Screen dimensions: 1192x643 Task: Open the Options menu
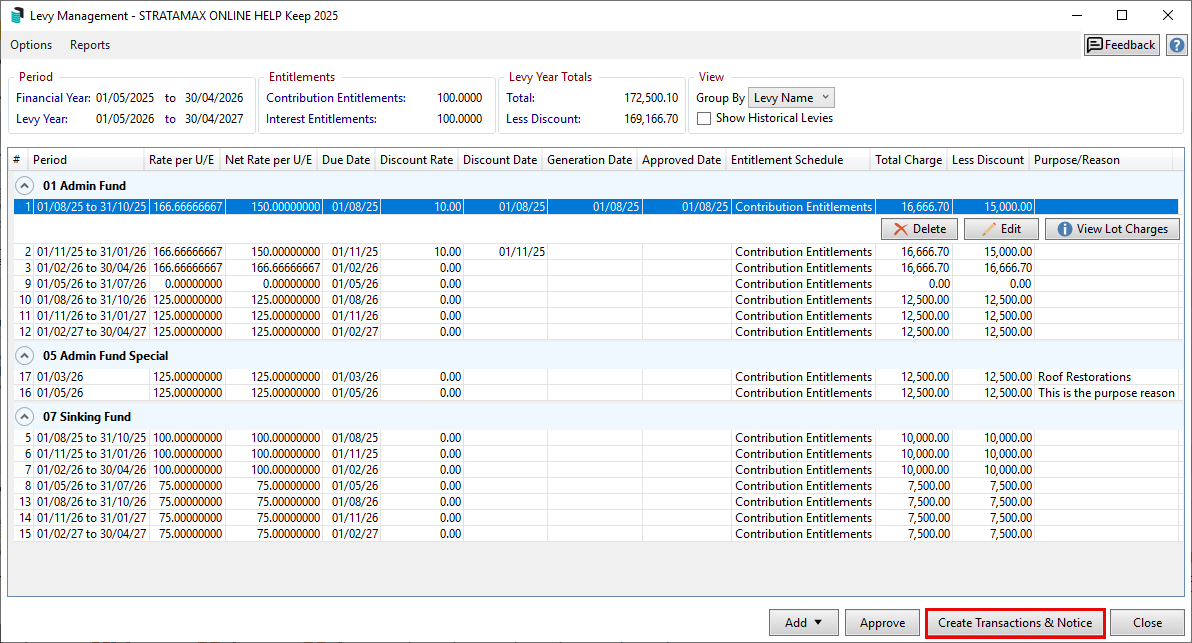[x=31, y=45]
